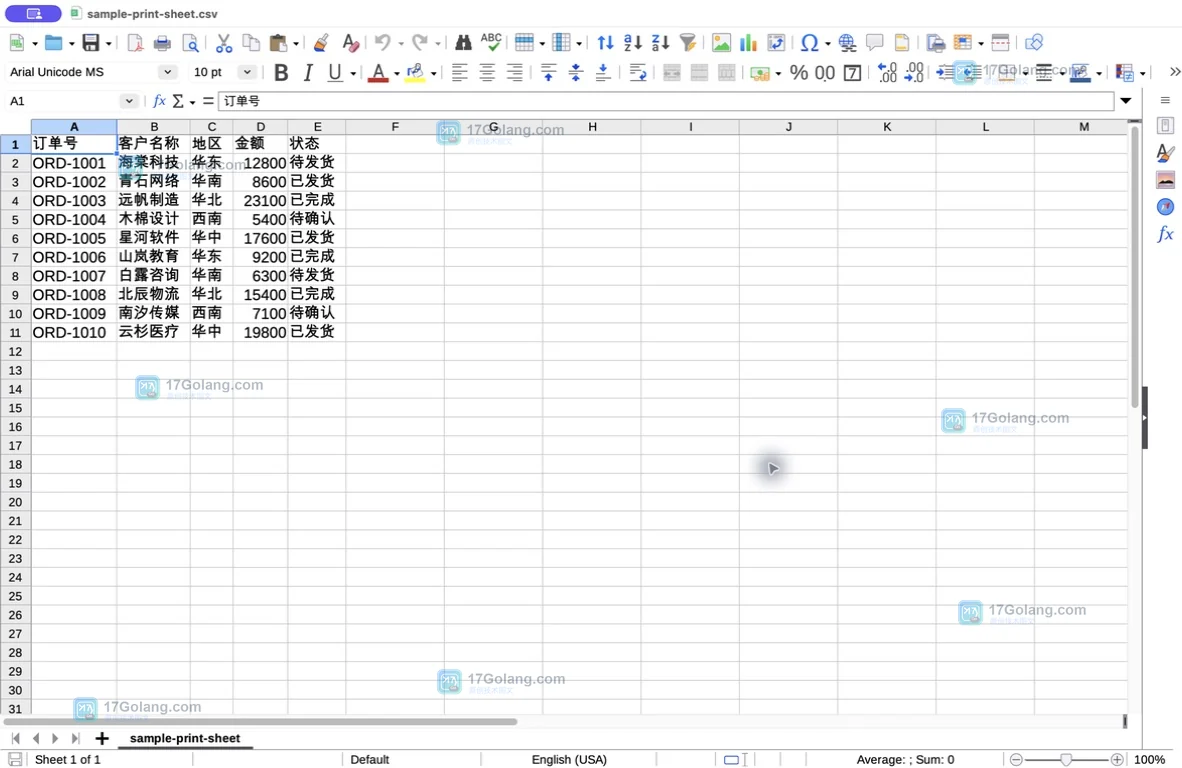This screenshot has height=768, width=1182.
Task: Toggle center horizontally
Action: tap(487, 72)
